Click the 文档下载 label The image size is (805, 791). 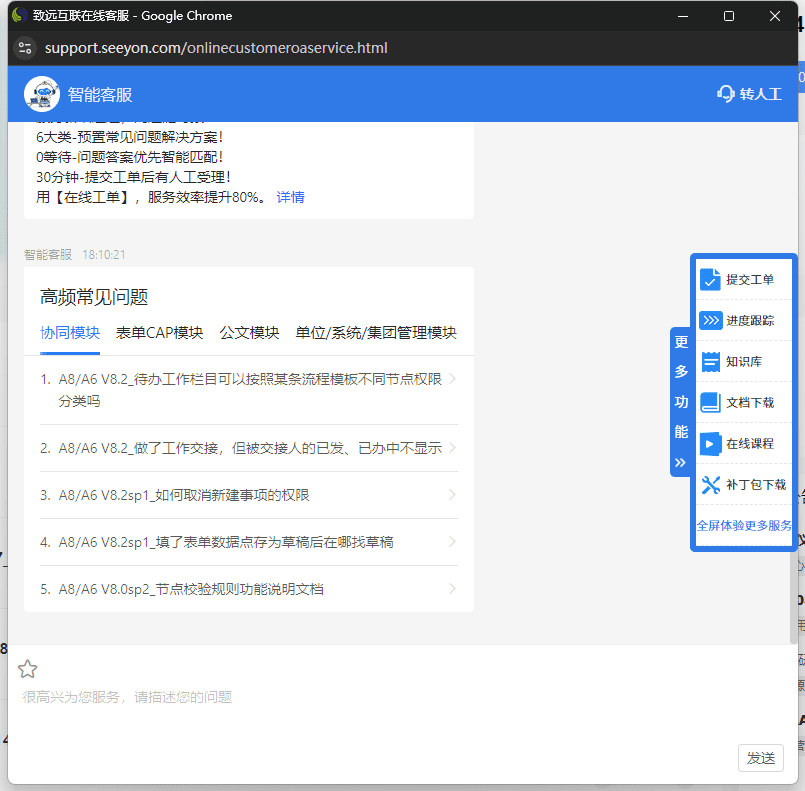point(750,402)
